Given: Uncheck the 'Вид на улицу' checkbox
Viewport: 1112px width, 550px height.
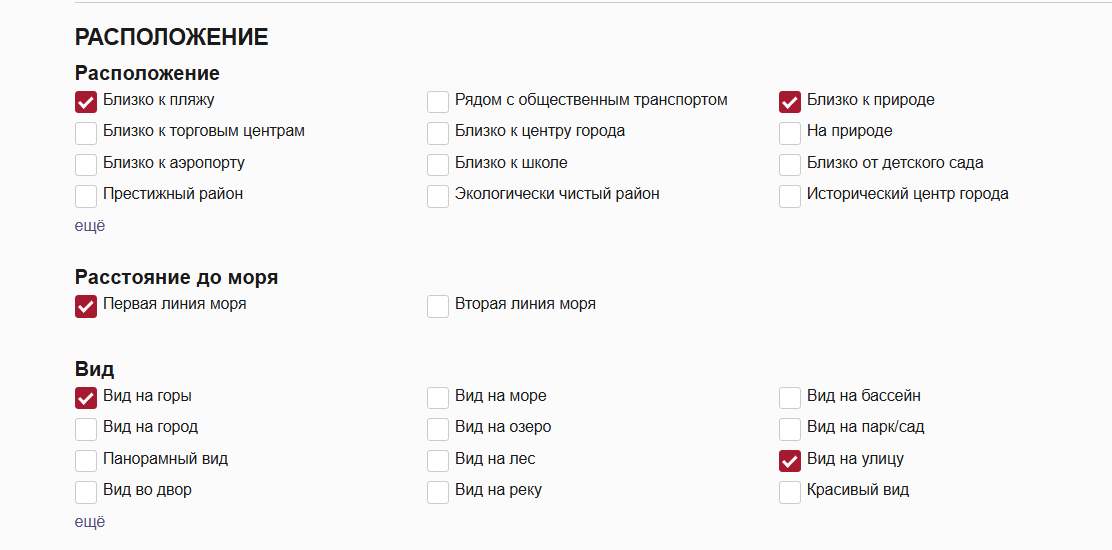Looking at the screenshot, I should pyautogui.click(x=790, y=461).
